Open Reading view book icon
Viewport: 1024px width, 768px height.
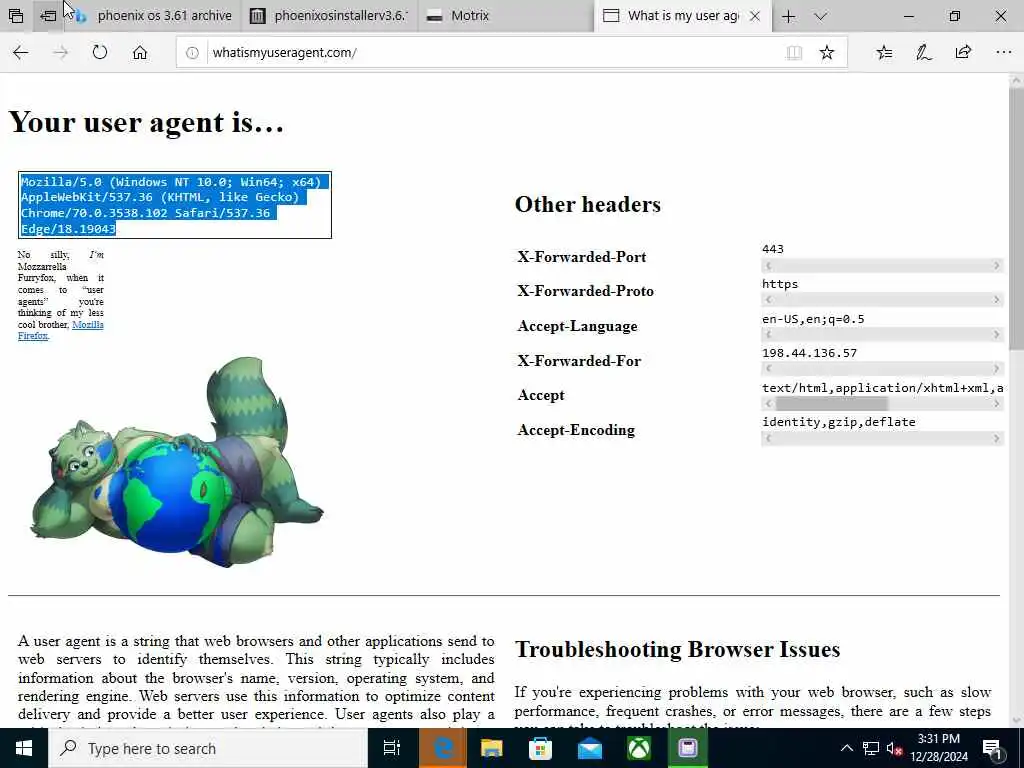point(794,53)
